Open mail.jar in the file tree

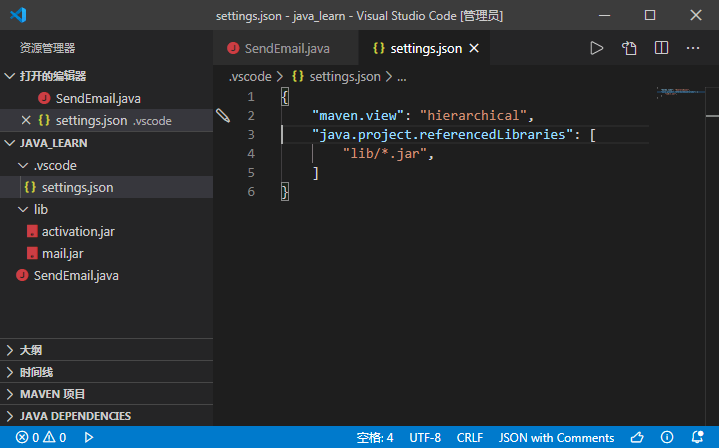62,253
